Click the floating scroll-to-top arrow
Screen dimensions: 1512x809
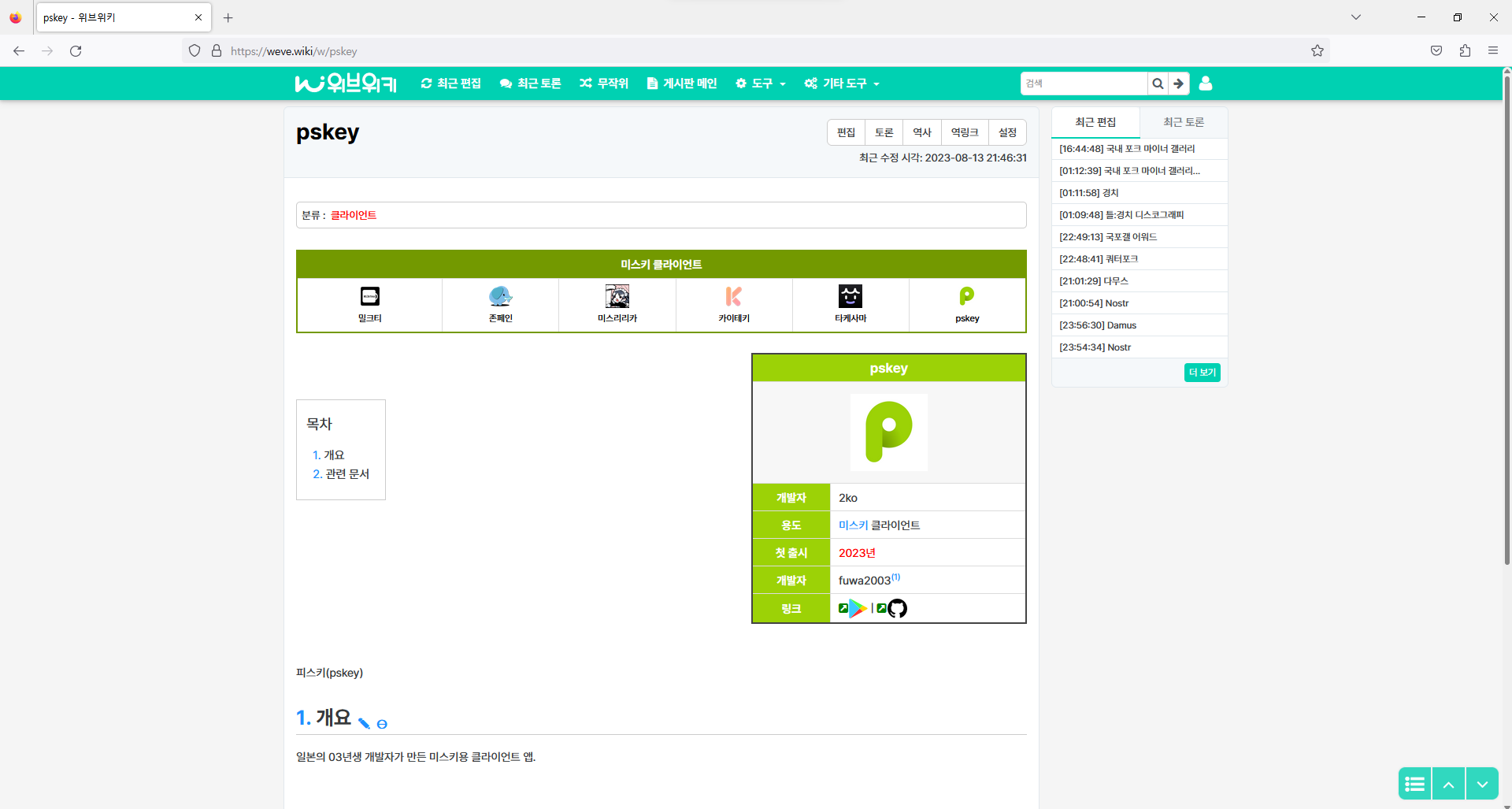click(x=1448, y=784)
